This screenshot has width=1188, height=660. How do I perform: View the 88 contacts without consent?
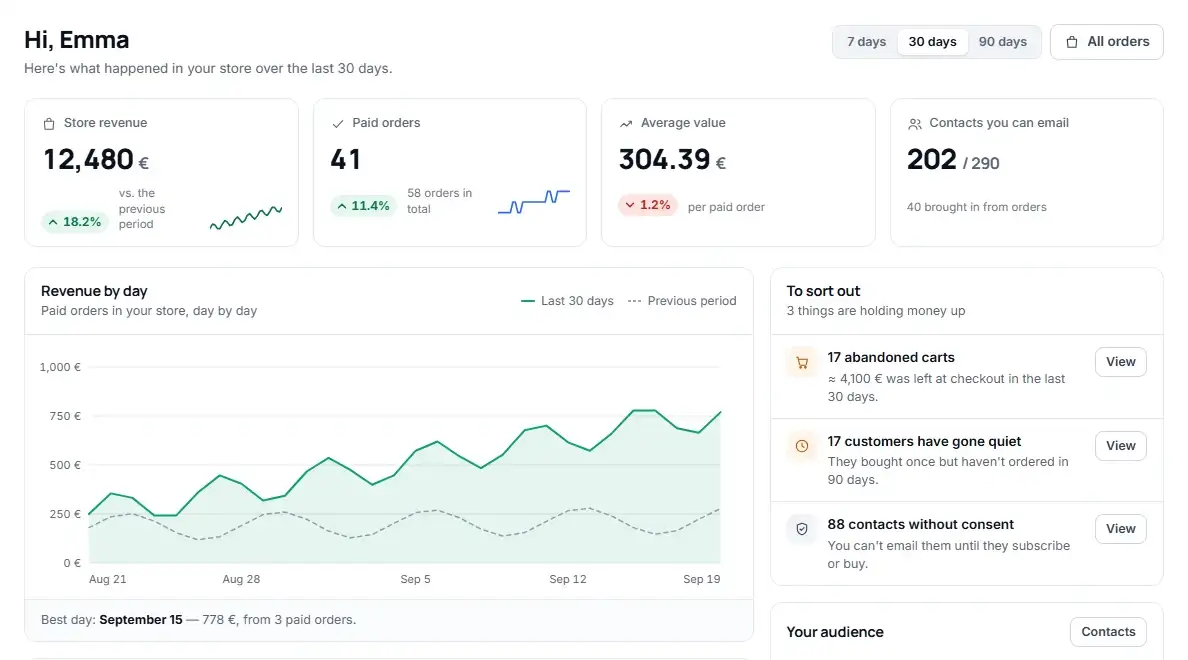1120,528
